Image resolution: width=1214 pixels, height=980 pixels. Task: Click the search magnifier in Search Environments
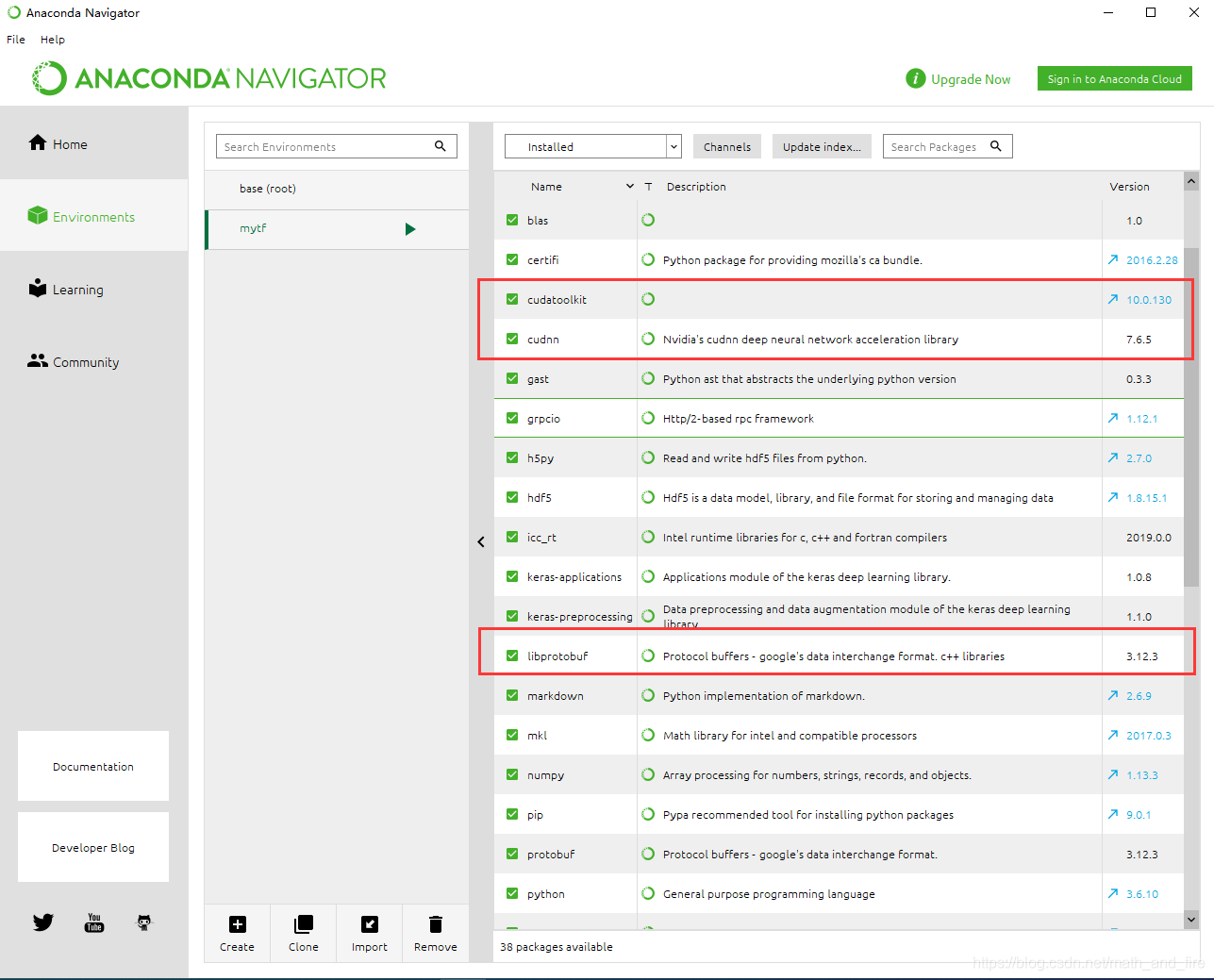pos(441,146)
